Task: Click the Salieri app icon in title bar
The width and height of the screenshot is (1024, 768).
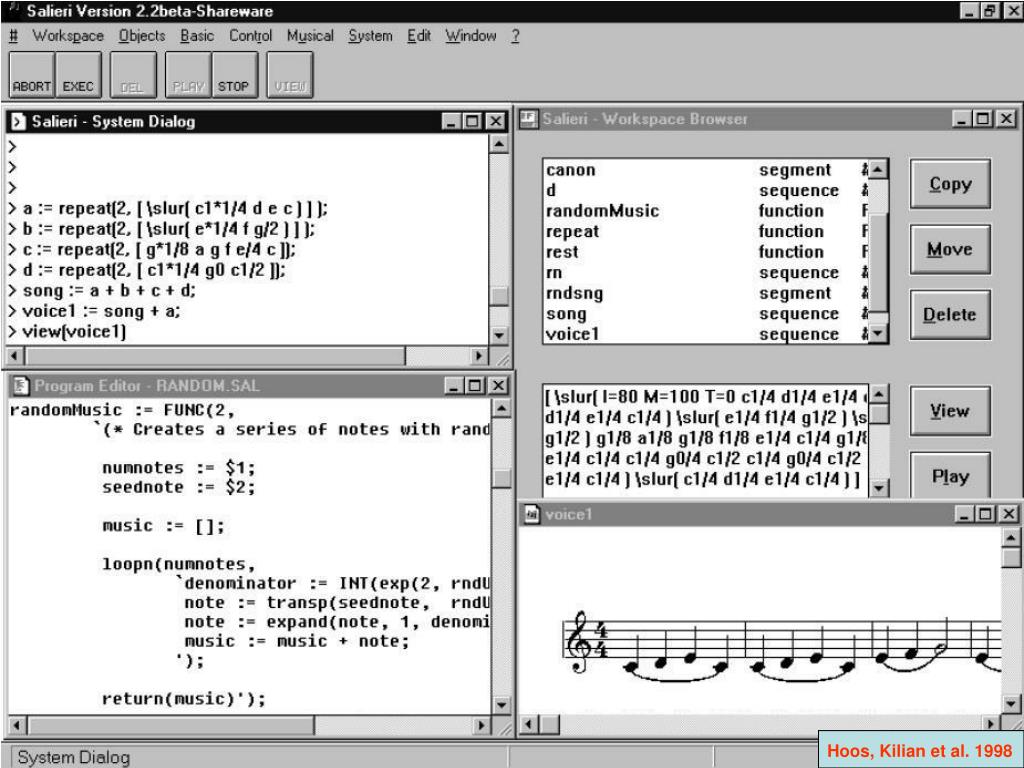Action: click(12, 10)
